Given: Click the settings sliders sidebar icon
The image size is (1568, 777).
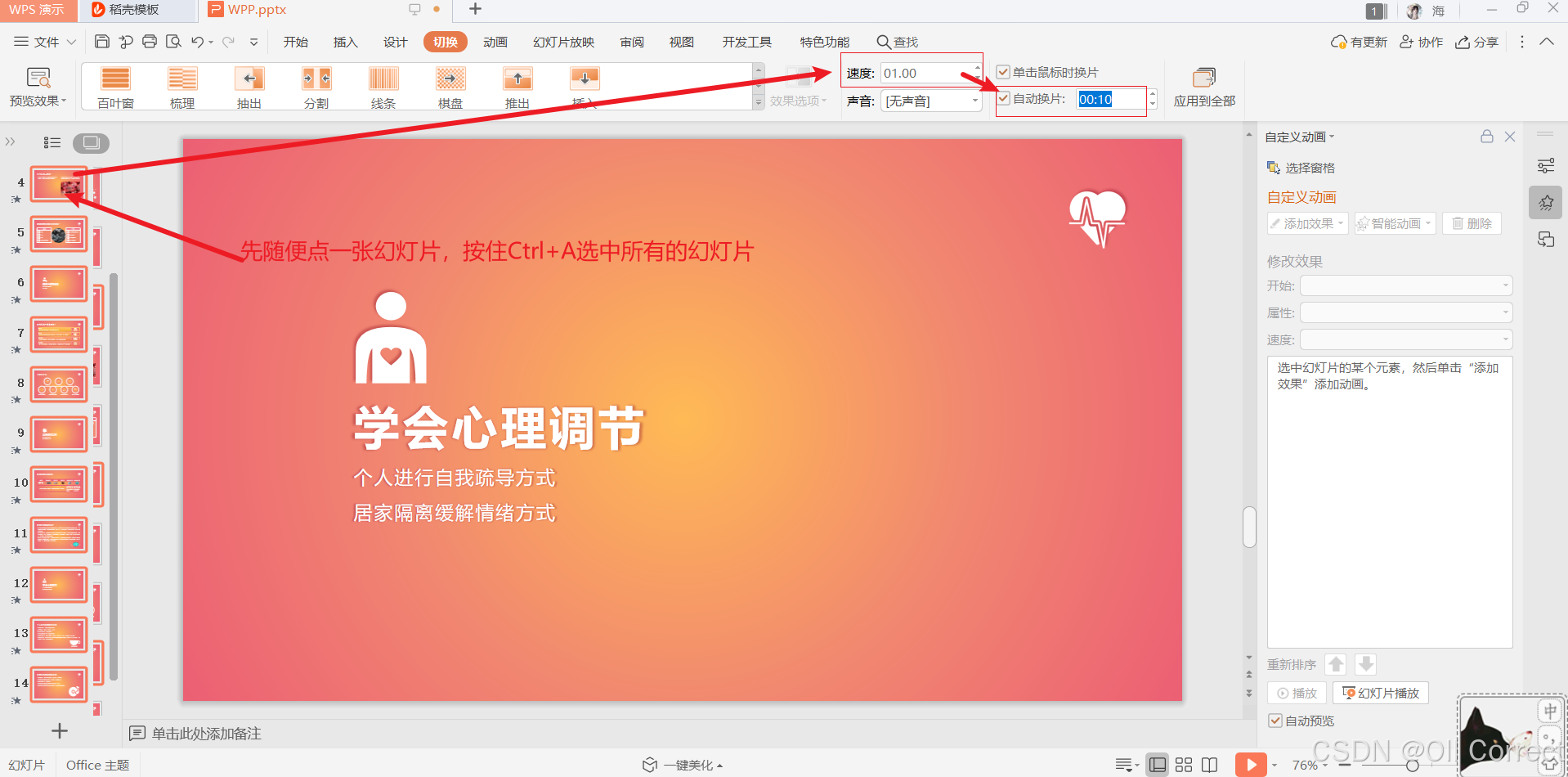Looking at the screenshot, I should point(1545,166).
